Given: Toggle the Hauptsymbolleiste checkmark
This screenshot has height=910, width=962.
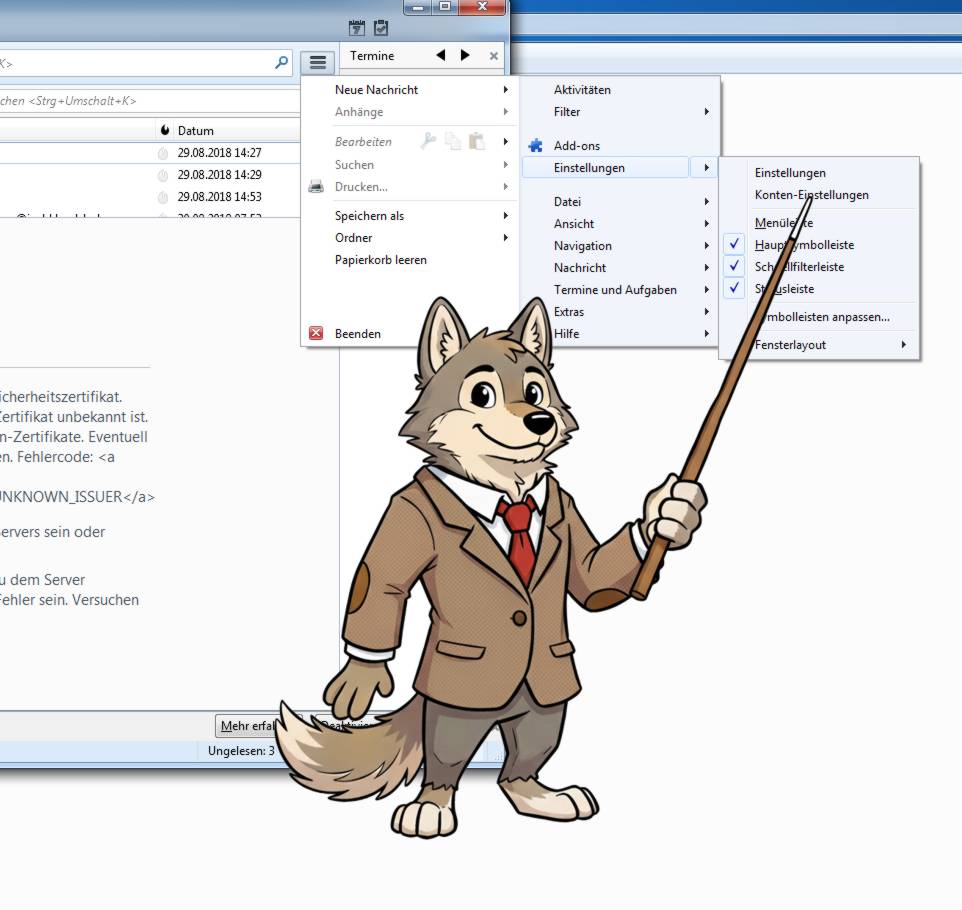Looking at the screenshot, I should [x=735, y=245].
